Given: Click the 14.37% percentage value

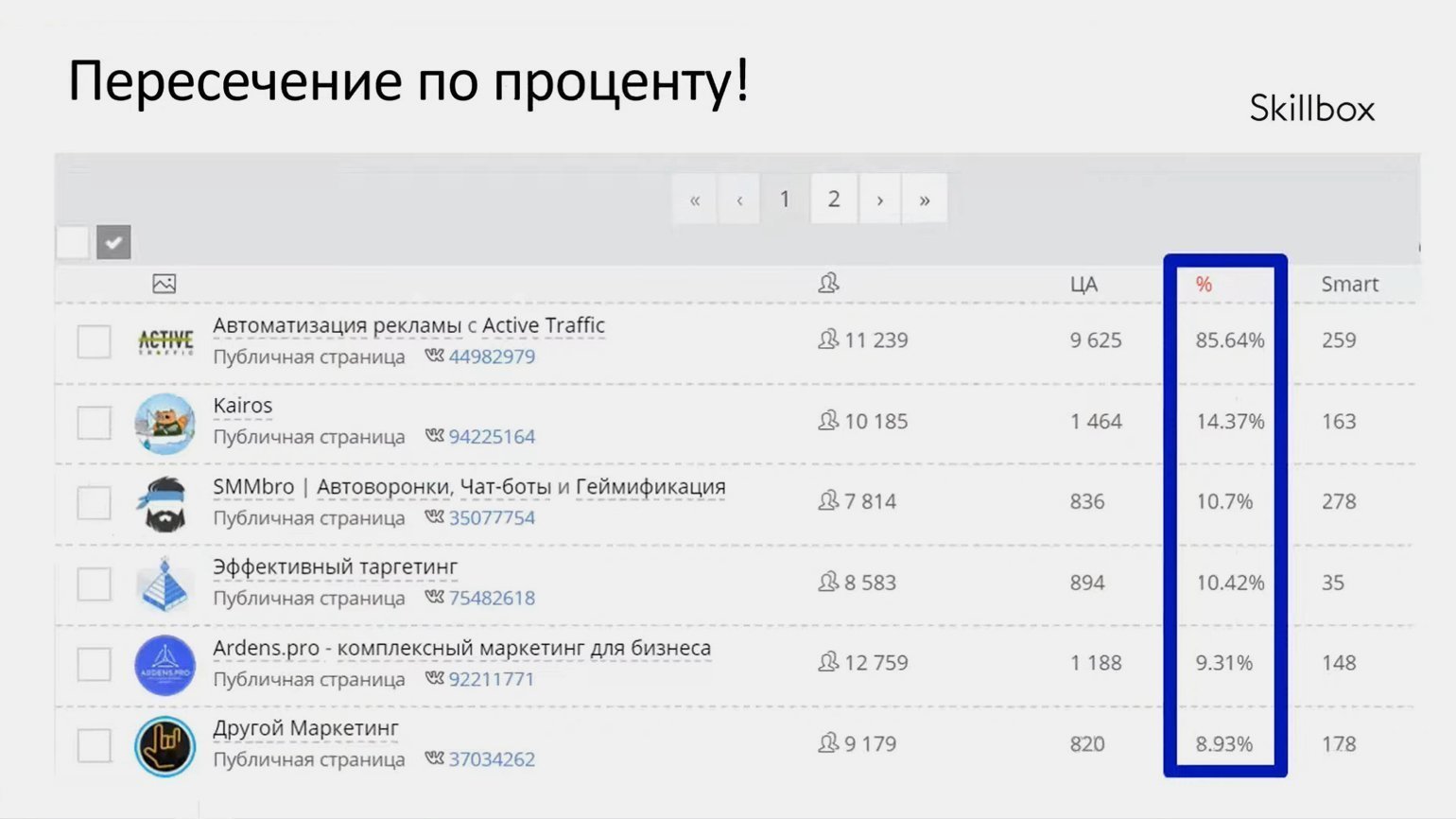Looking at the screenshot, I should click(x=1230, y=422).
